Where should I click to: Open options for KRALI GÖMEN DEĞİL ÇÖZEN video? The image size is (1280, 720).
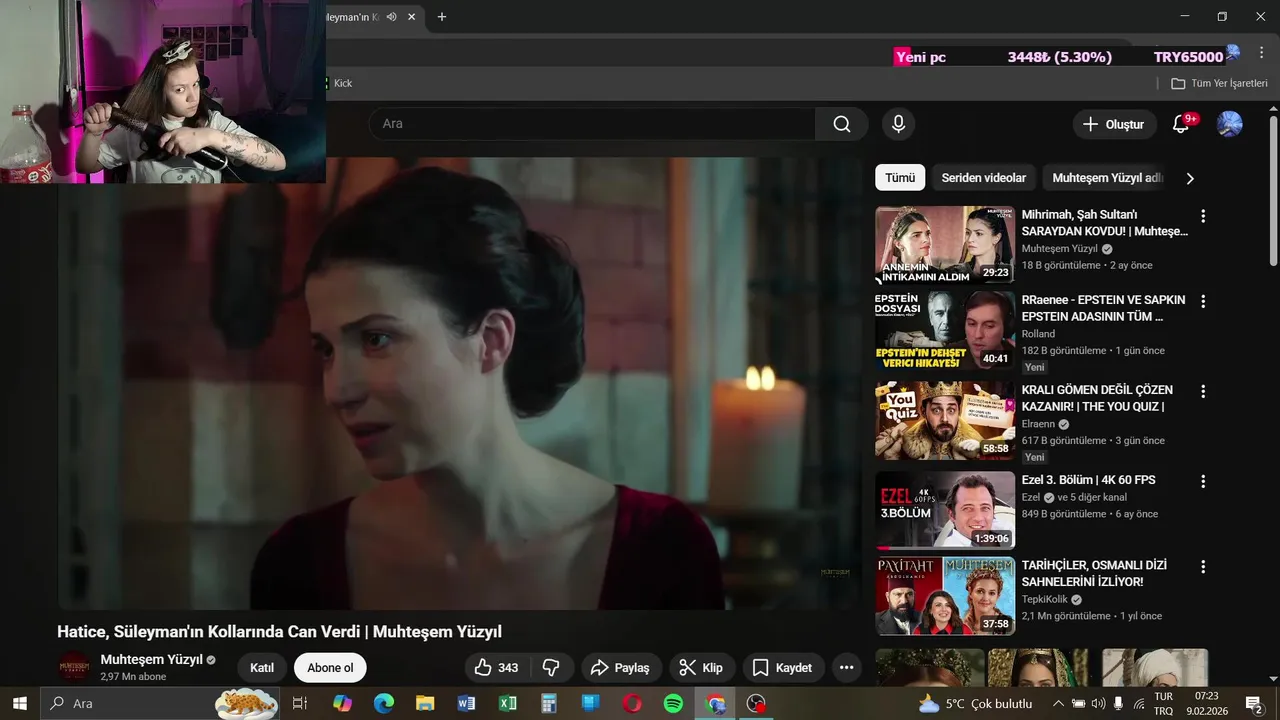tap(1203, 391)
